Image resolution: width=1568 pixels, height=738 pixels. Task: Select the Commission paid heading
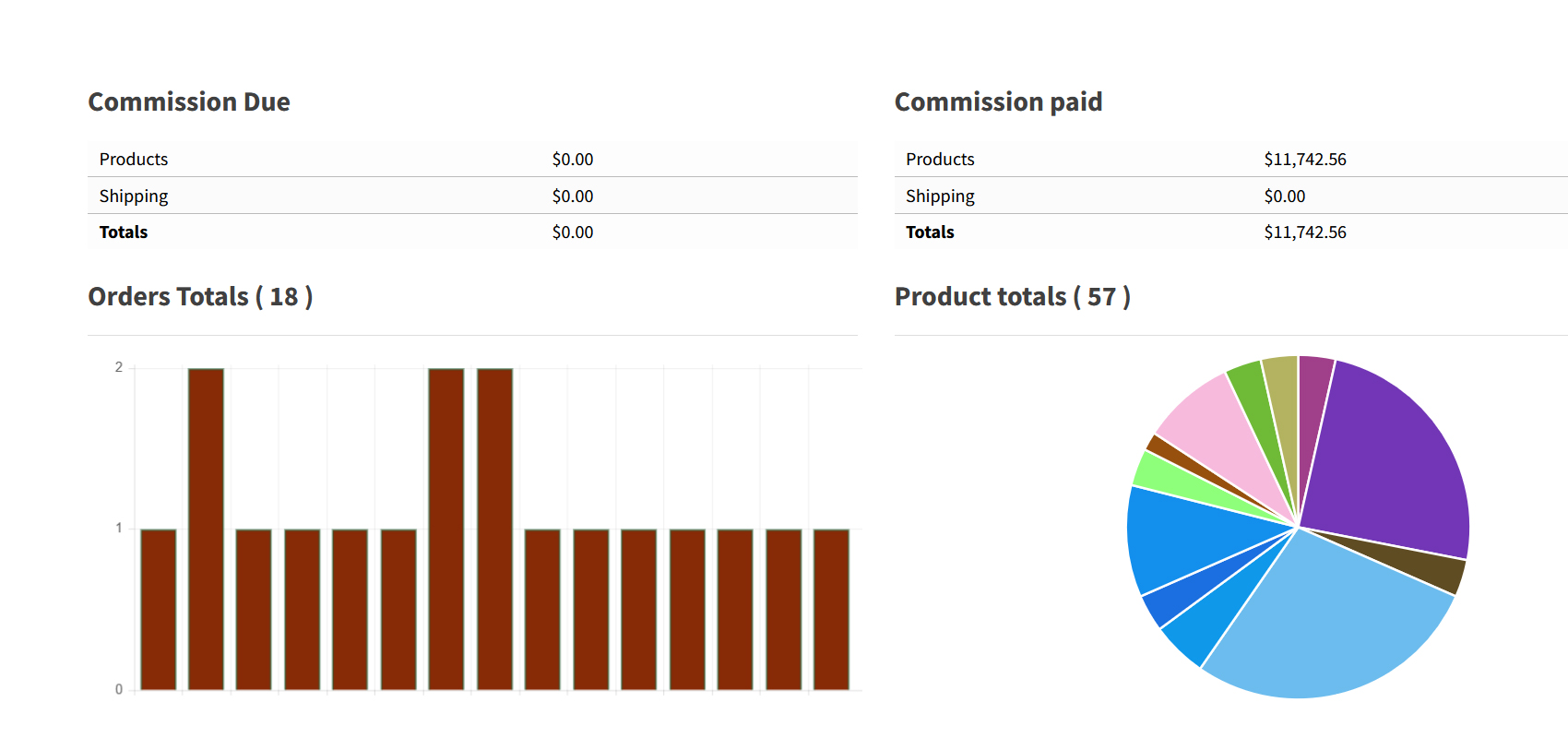[x=998, y=102]
